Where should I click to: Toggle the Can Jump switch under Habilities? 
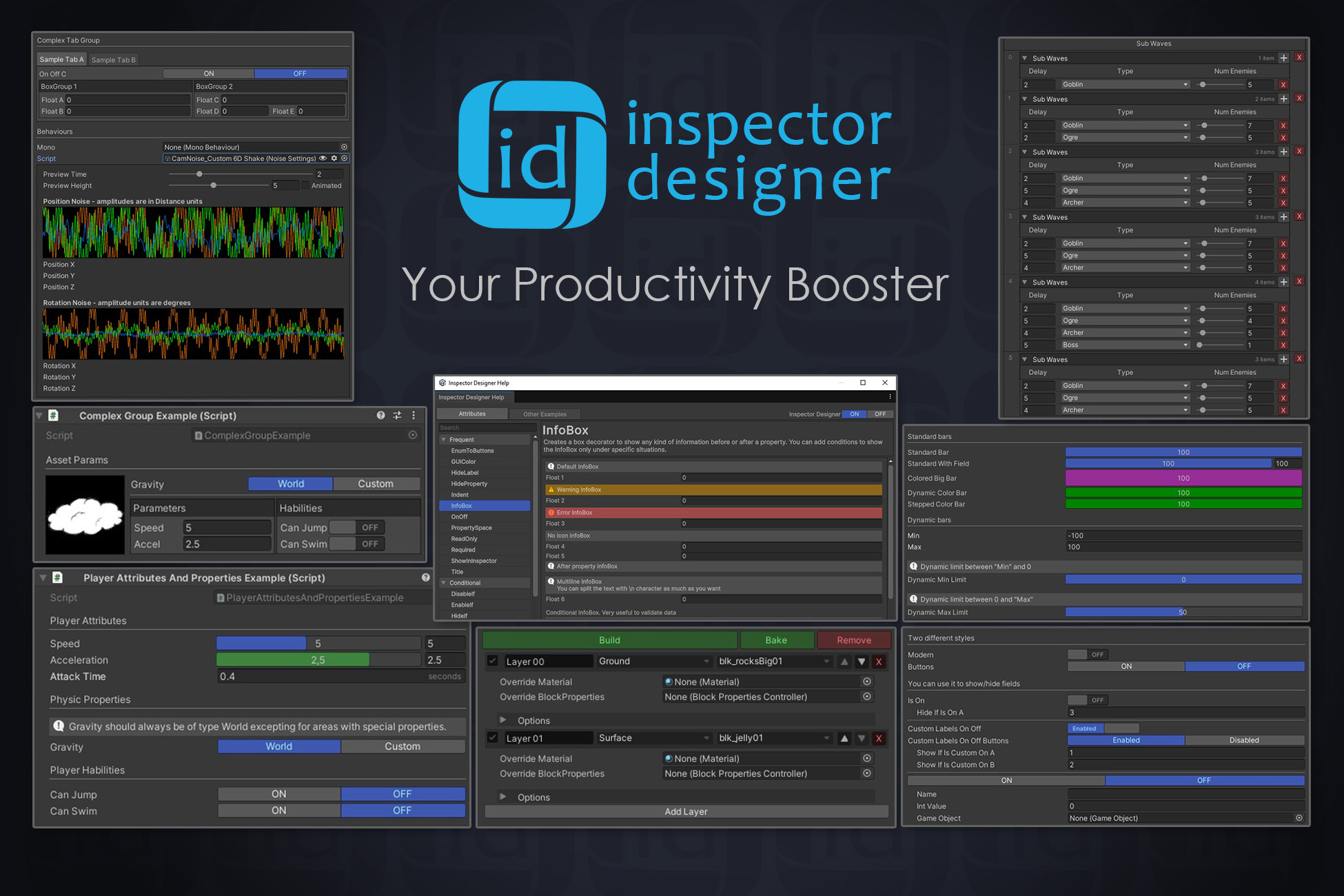pos(356,527)
